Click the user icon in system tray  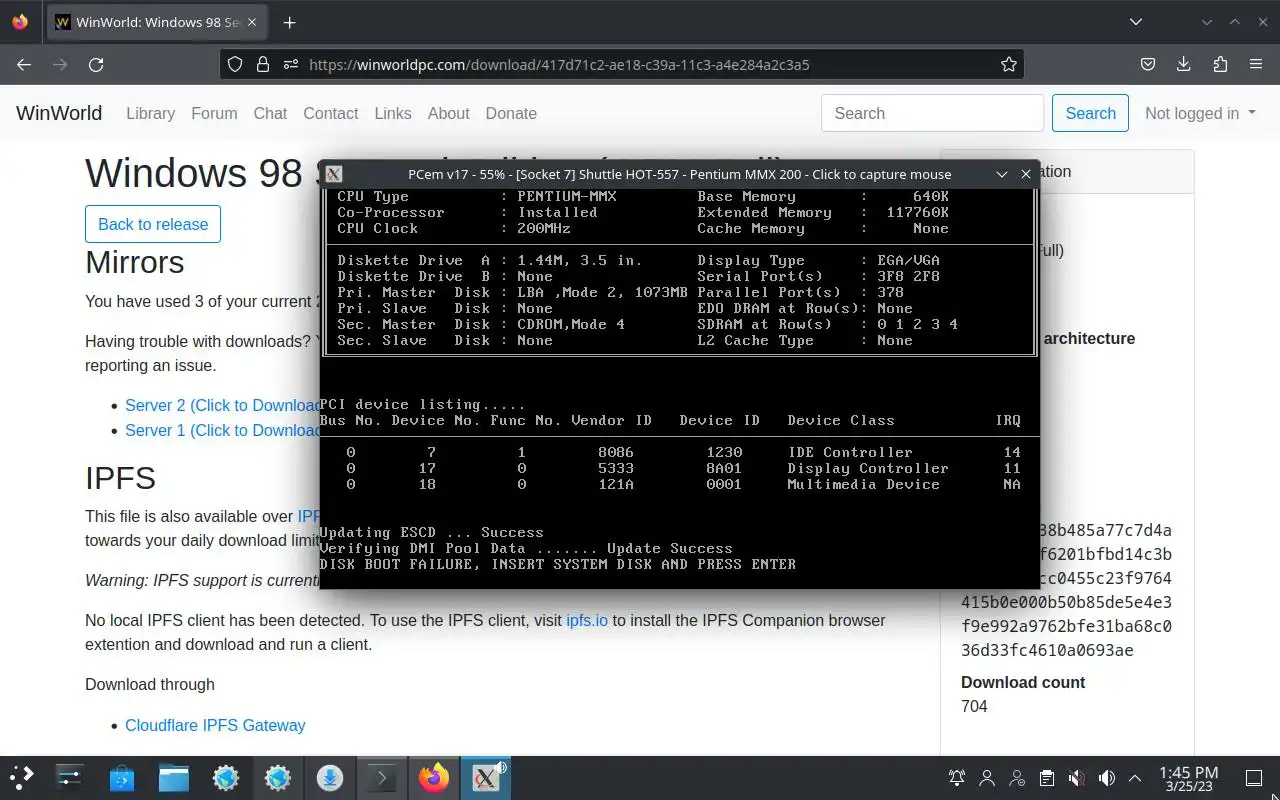click(987, 778)
